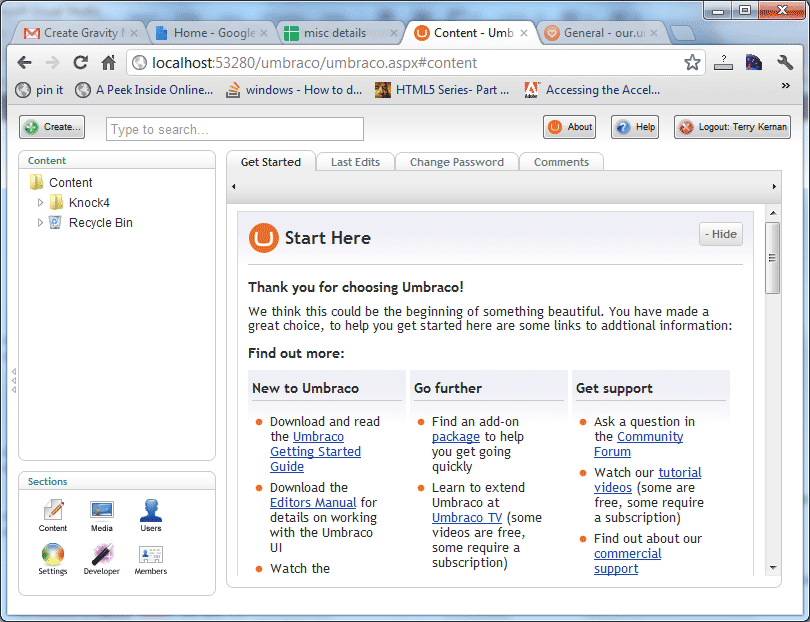Open 'A Peek Inside Online...' bookmark

click(x=144, y=90)
